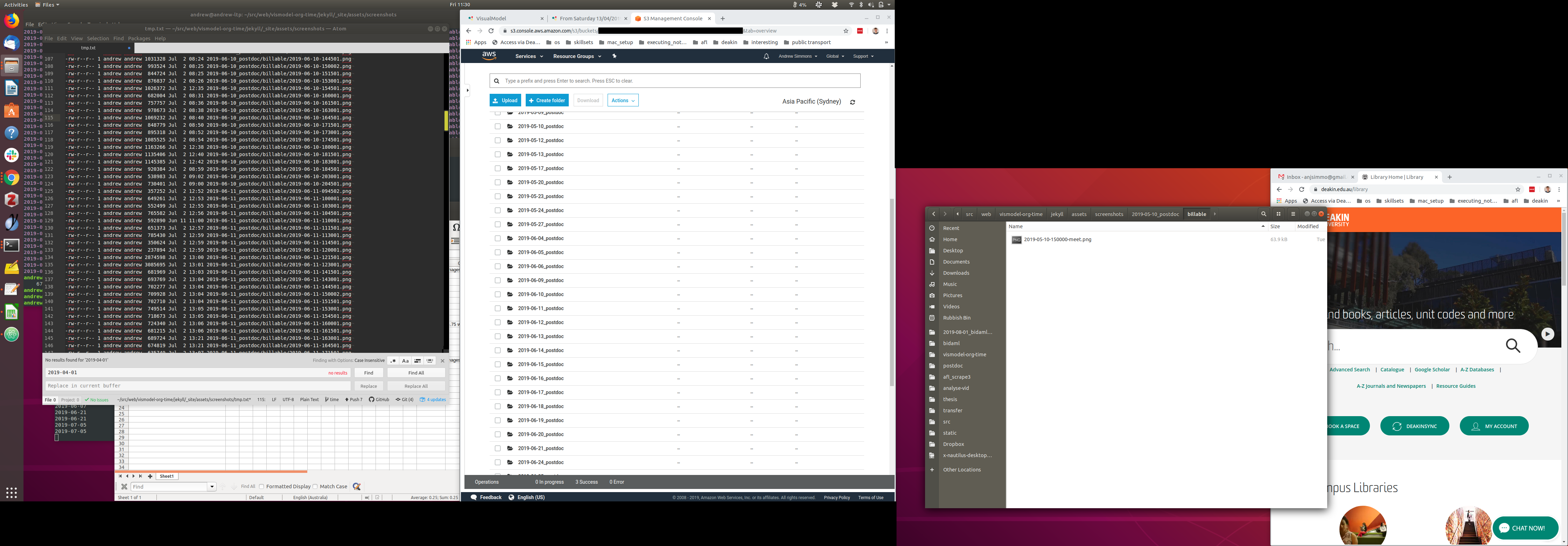Select the 2019-06-10_postdoc folder checkbox
1568x546 pixels.
point(497,295)
